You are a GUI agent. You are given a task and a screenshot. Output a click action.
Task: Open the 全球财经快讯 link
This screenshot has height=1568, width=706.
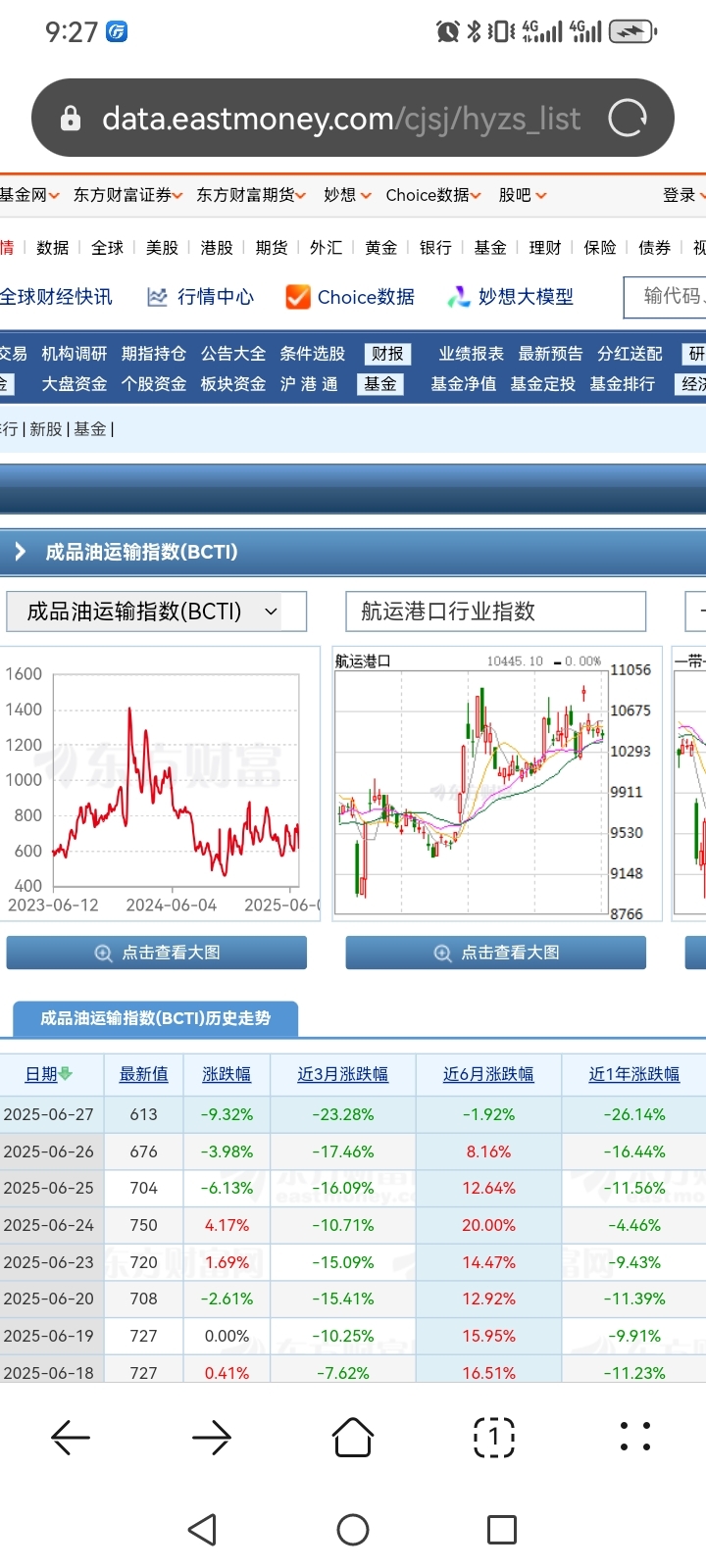click(56, 297)
